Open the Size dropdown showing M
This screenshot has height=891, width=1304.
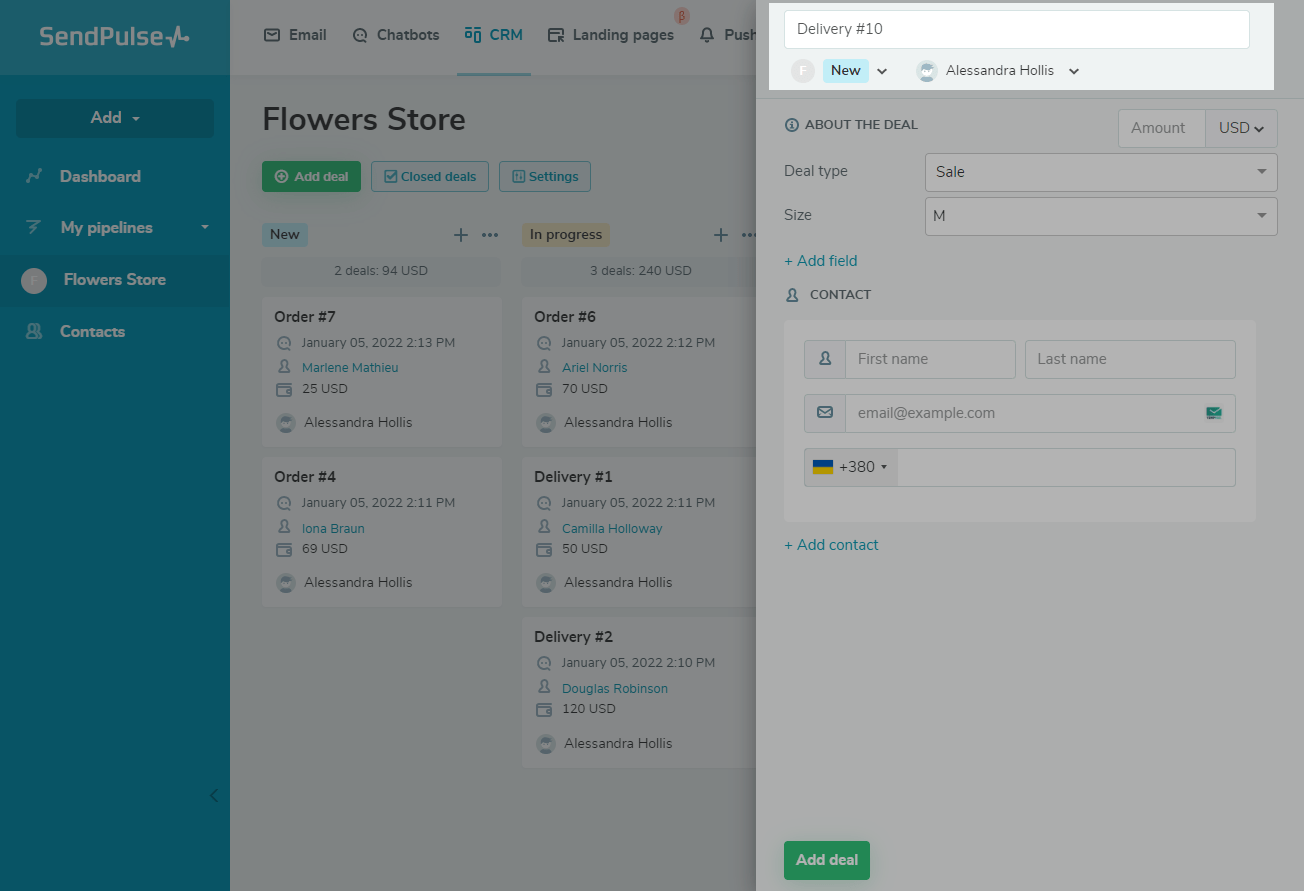click(1100, 216)
